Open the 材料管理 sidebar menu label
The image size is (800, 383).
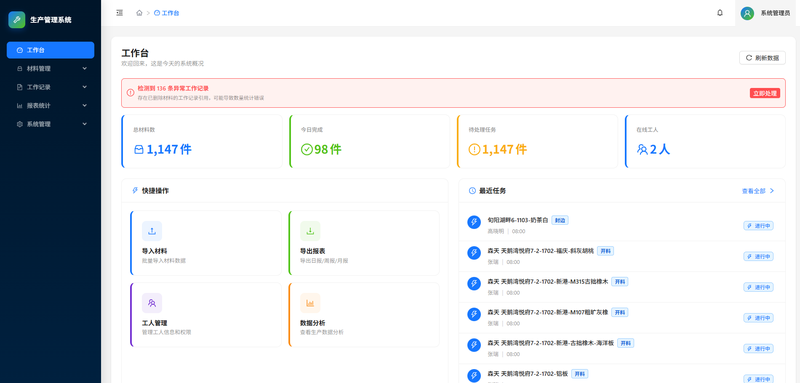[x=39, y=68]
